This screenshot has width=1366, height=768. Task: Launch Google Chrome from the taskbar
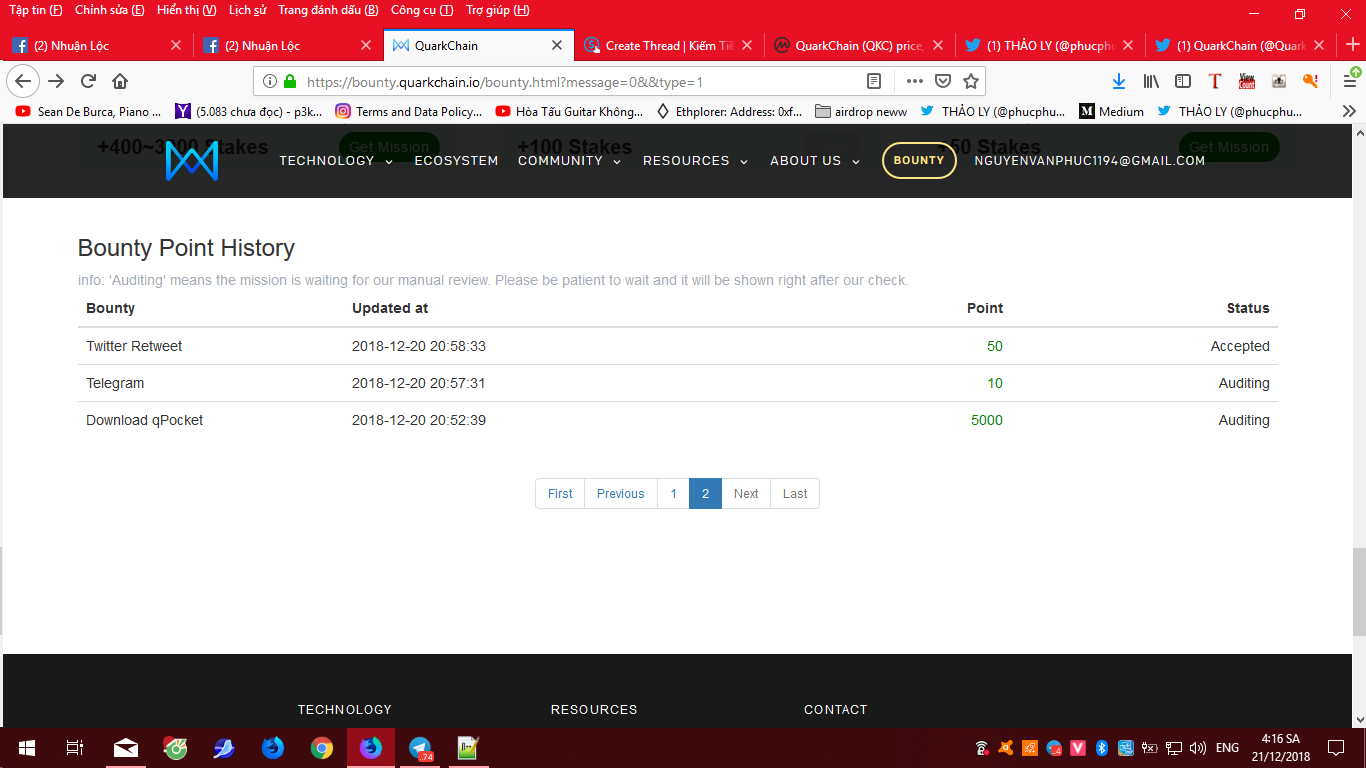pos(321,747)
